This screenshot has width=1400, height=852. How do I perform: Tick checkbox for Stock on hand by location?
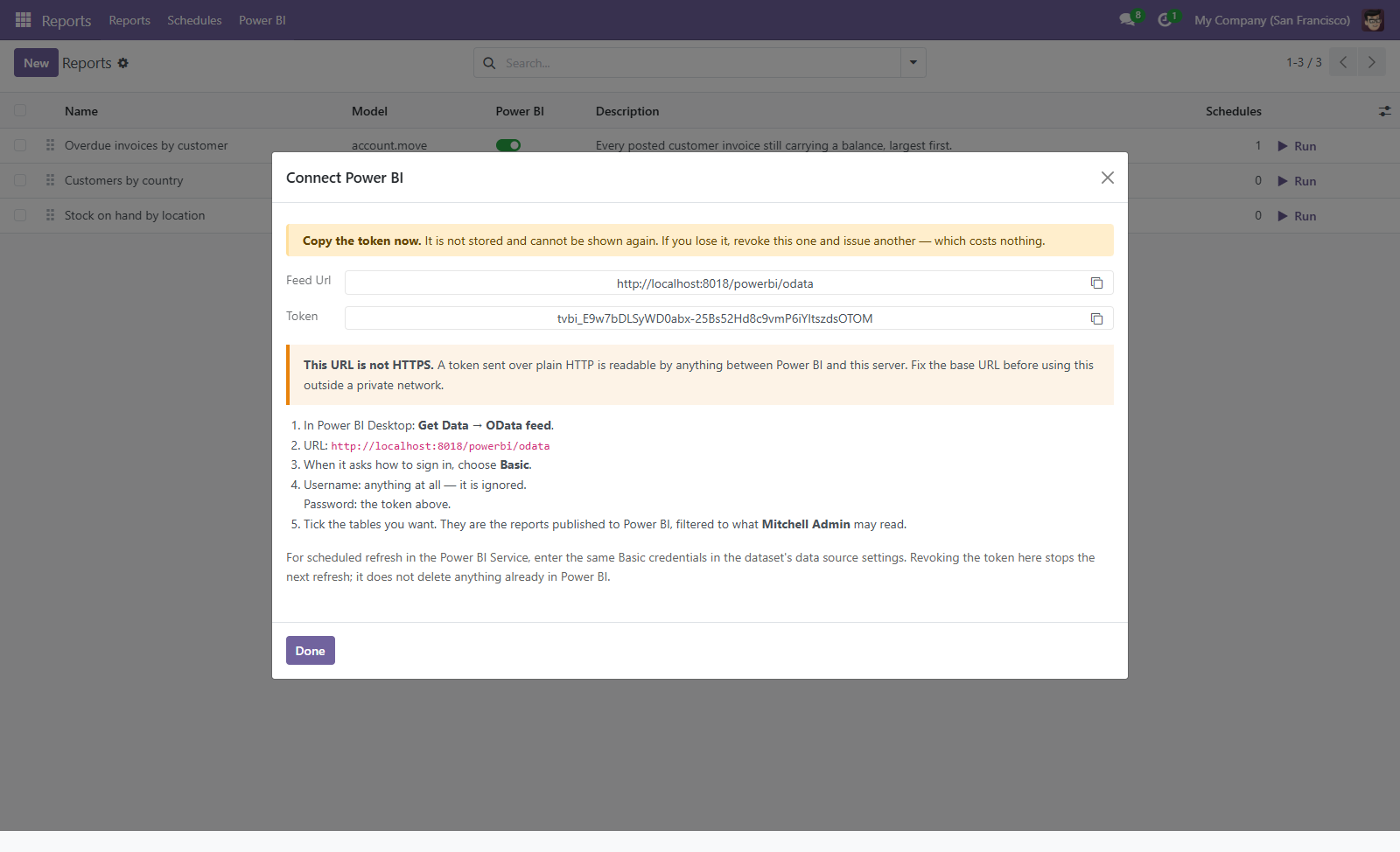(x=20, y=215)
